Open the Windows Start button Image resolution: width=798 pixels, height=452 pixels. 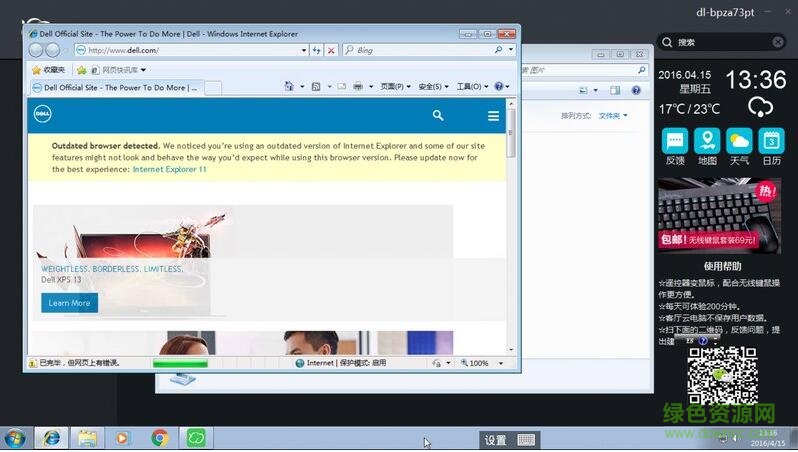click(15, 439)
